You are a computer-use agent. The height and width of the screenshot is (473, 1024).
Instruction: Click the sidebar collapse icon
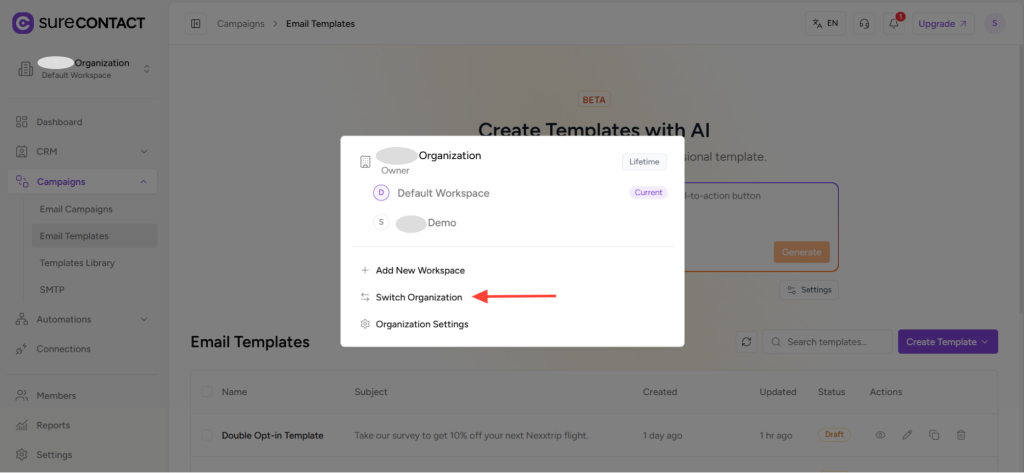[195, 23]
